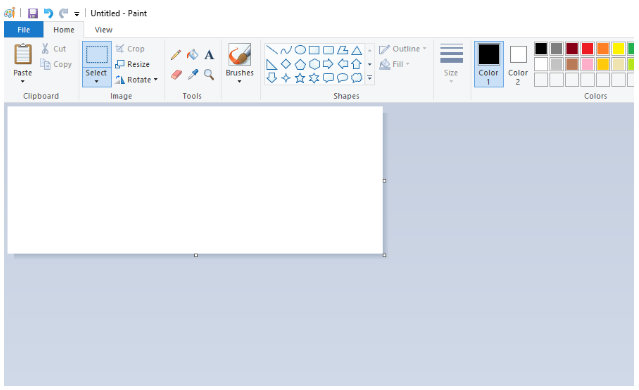The width and height of the screenshot is (639, 390).
Task: Select the Magnifier tool
Action: point(209,75)
